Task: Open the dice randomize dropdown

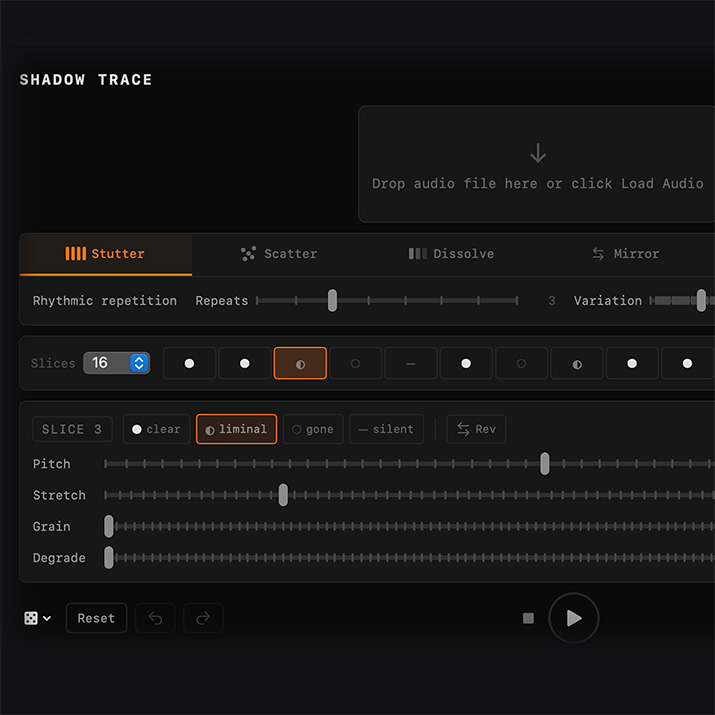Action: 38,618
